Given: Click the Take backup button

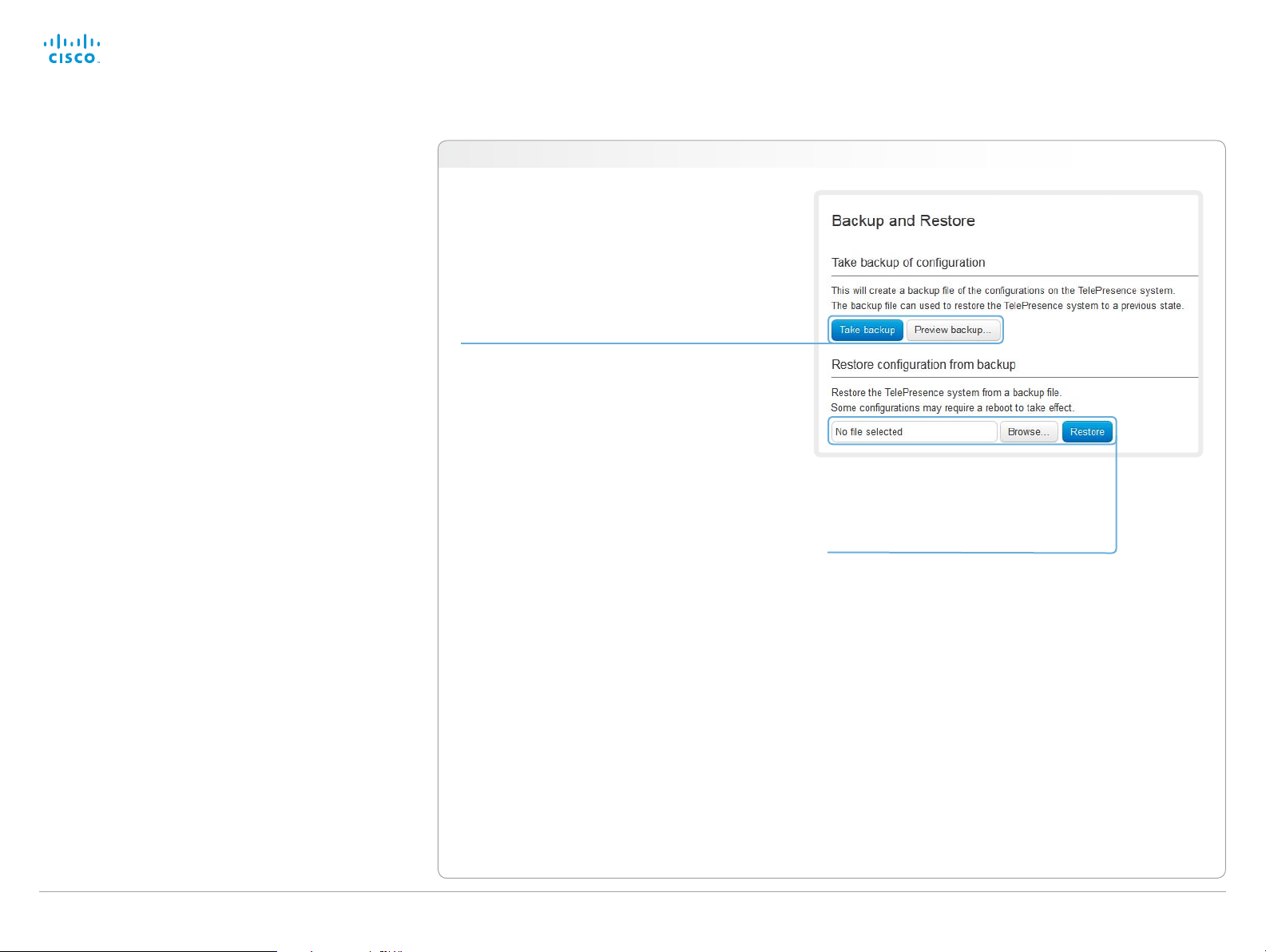Looking at the screenshot, I should pyautogui.click(x=867, y=330).
